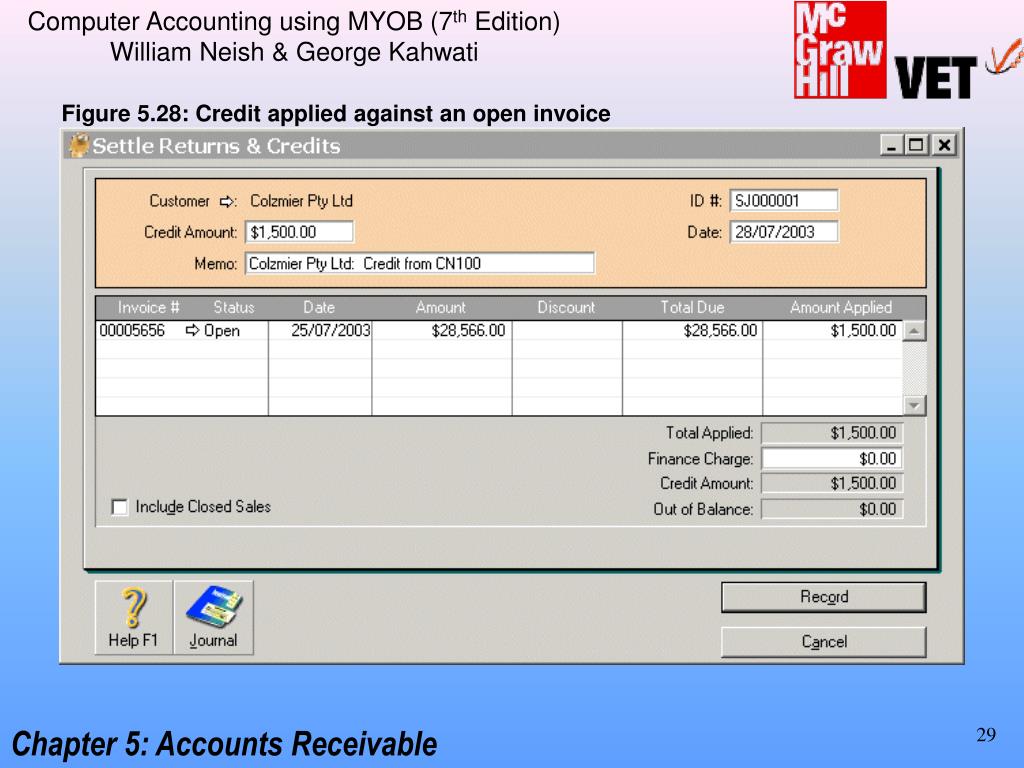The width and height of the screenshot is (1024, 768).
Task: Click the MYOB title bar icon
Action: tap(78, 145)
